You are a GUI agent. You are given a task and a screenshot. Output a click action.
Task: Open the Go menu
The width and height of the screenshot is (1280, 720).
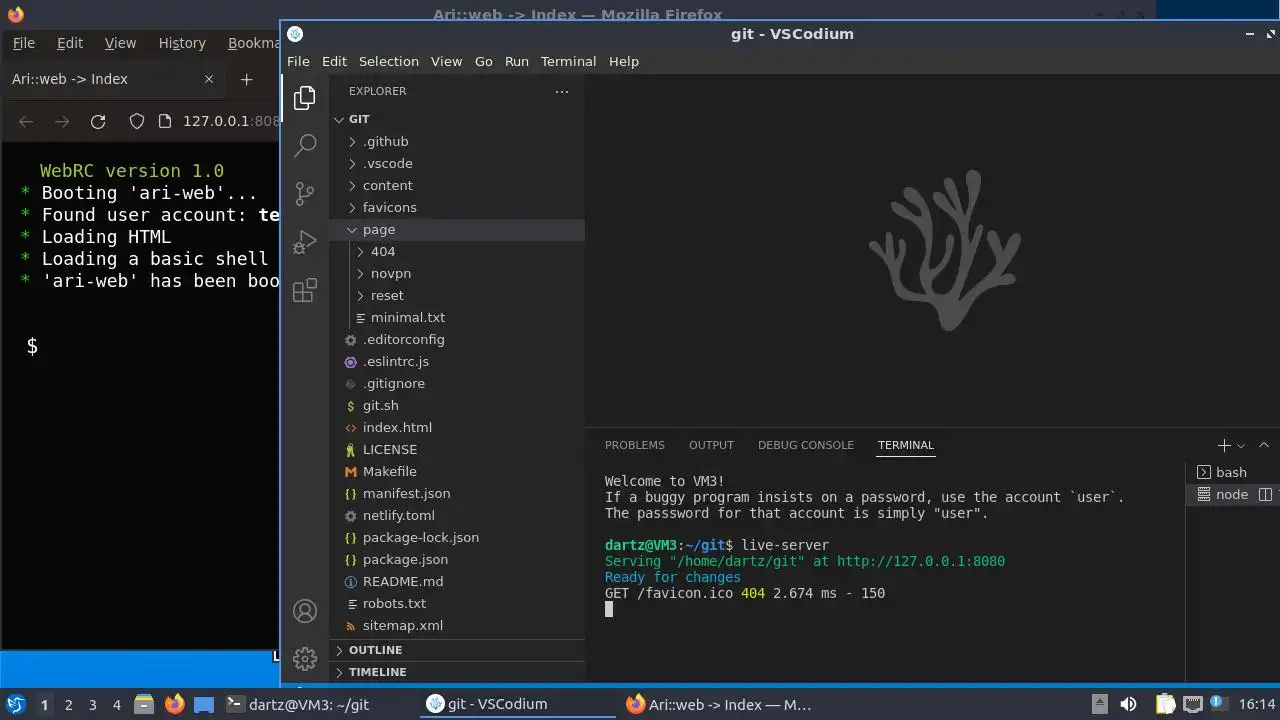pos(484,61)
